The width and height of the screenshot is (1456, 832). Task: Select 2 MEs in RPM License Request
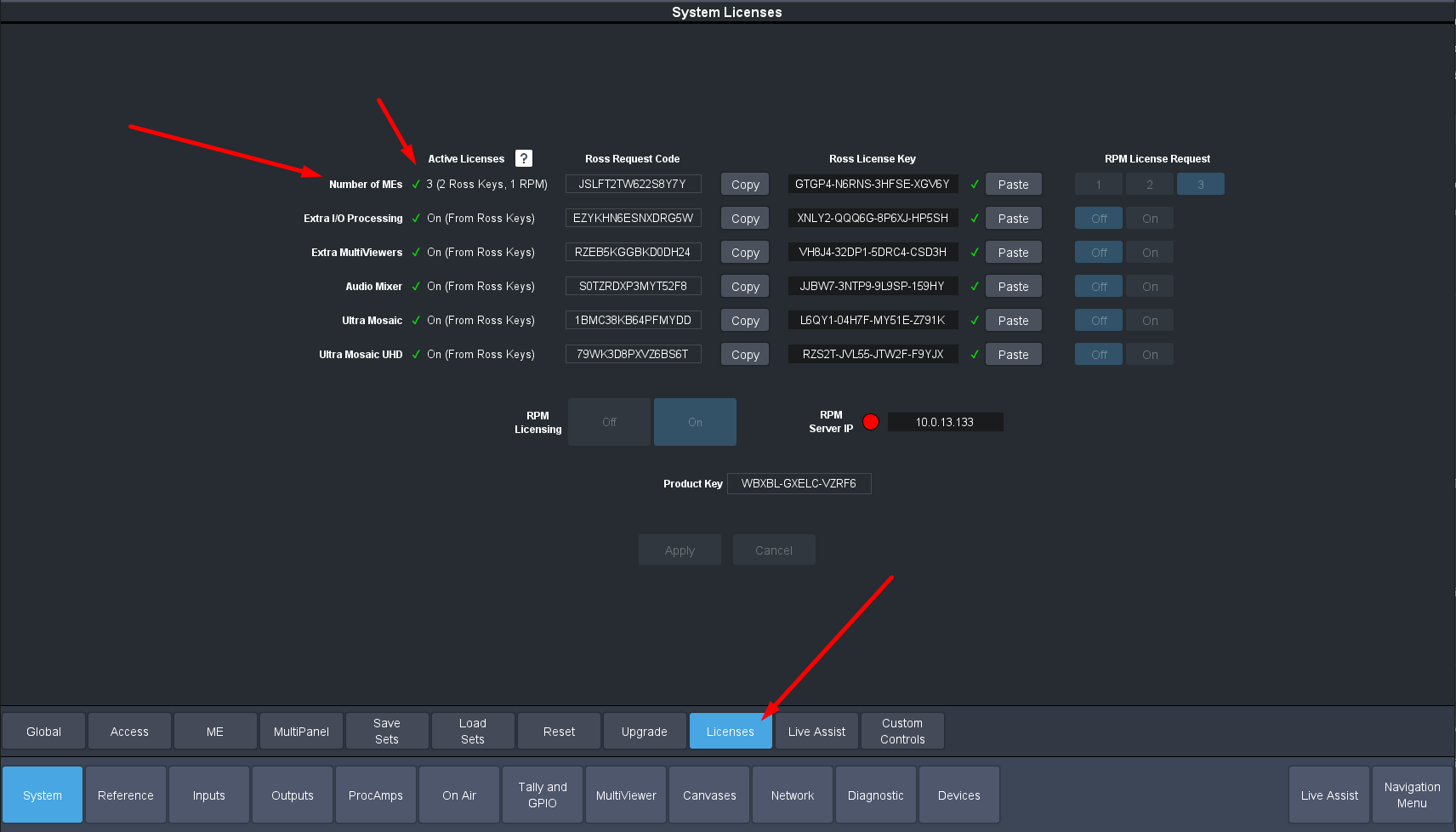coord(1150,184)
